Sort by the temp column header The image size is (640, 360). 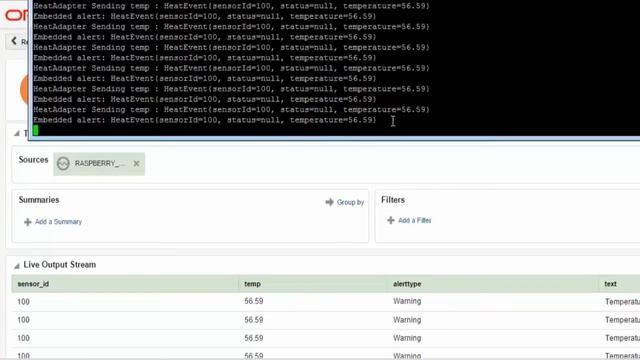click(252, 284)
